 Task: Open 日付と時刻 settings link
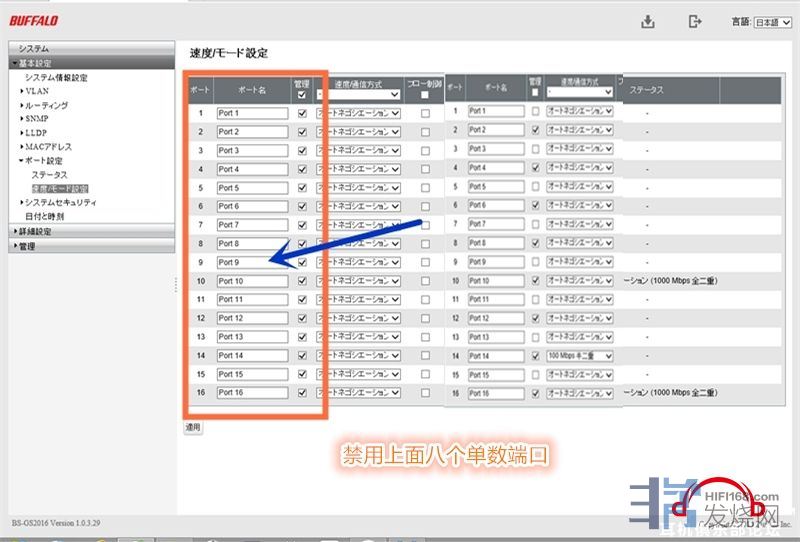(x=44, y=216)
